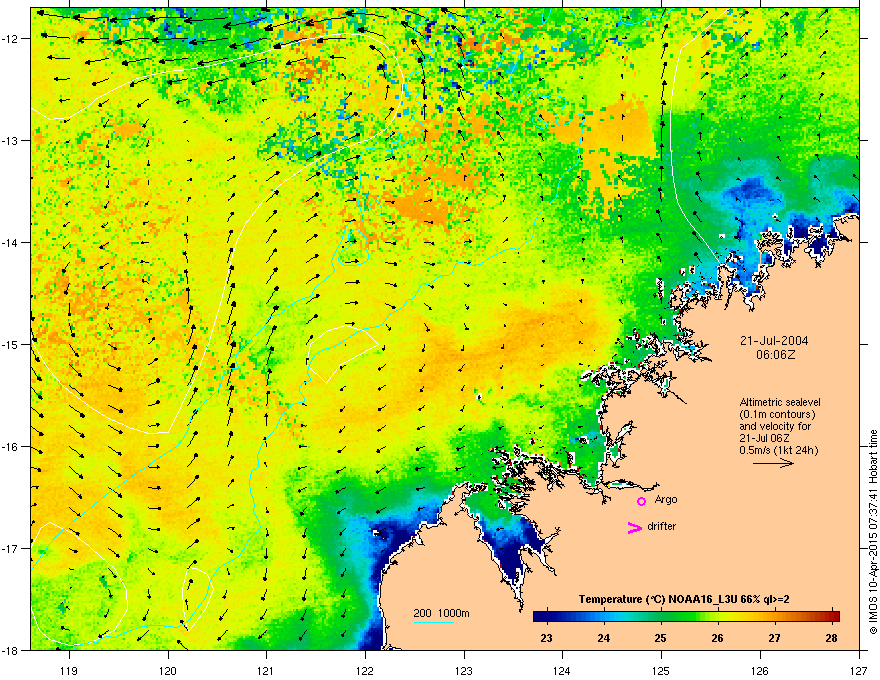The width and height of the screenshot is (880, 680).
Task: Click the 'Argo' legend label
Action: (666, 500)
